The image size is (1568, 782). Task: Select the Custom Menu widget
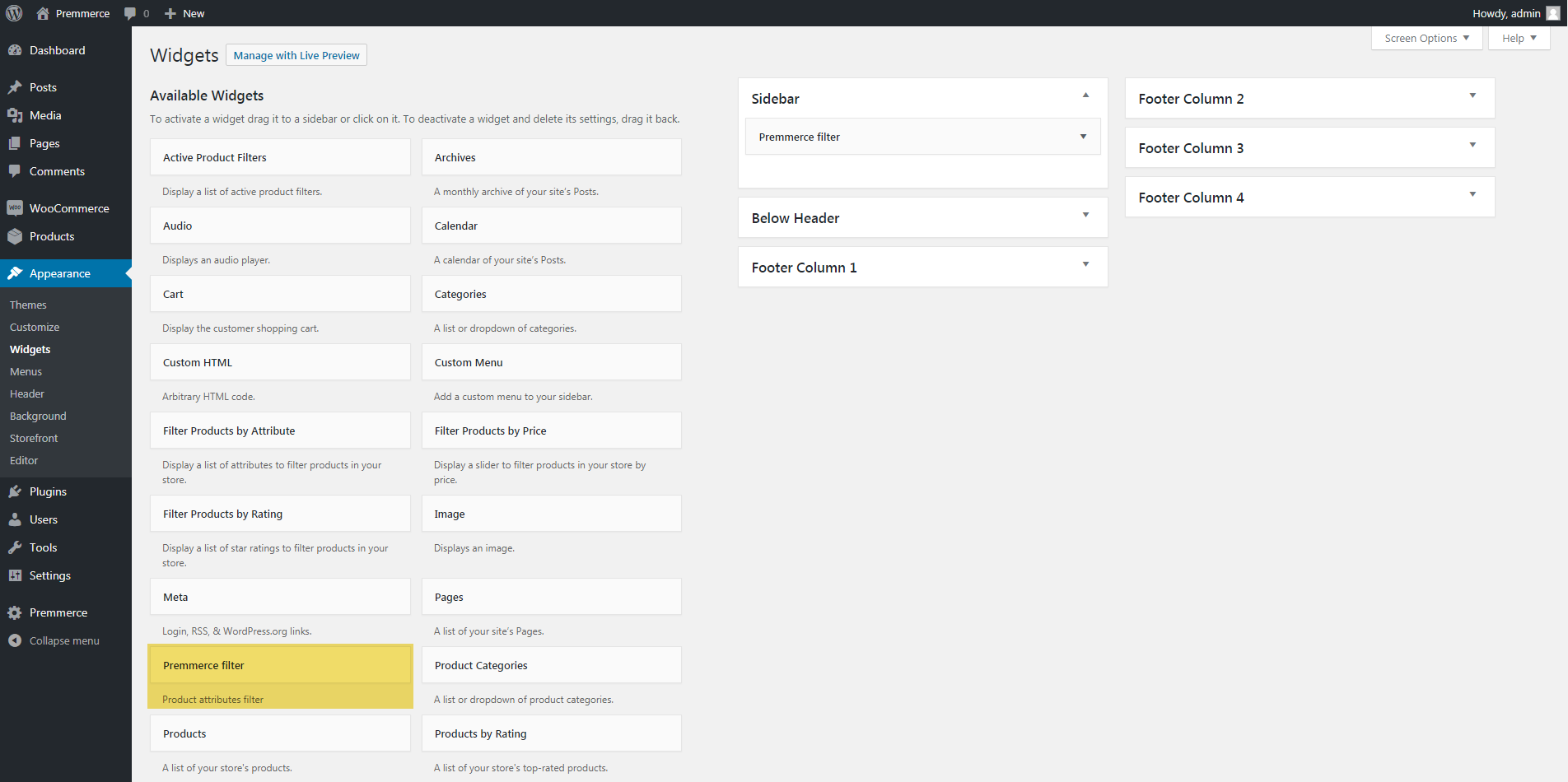[x=552, y=362]
